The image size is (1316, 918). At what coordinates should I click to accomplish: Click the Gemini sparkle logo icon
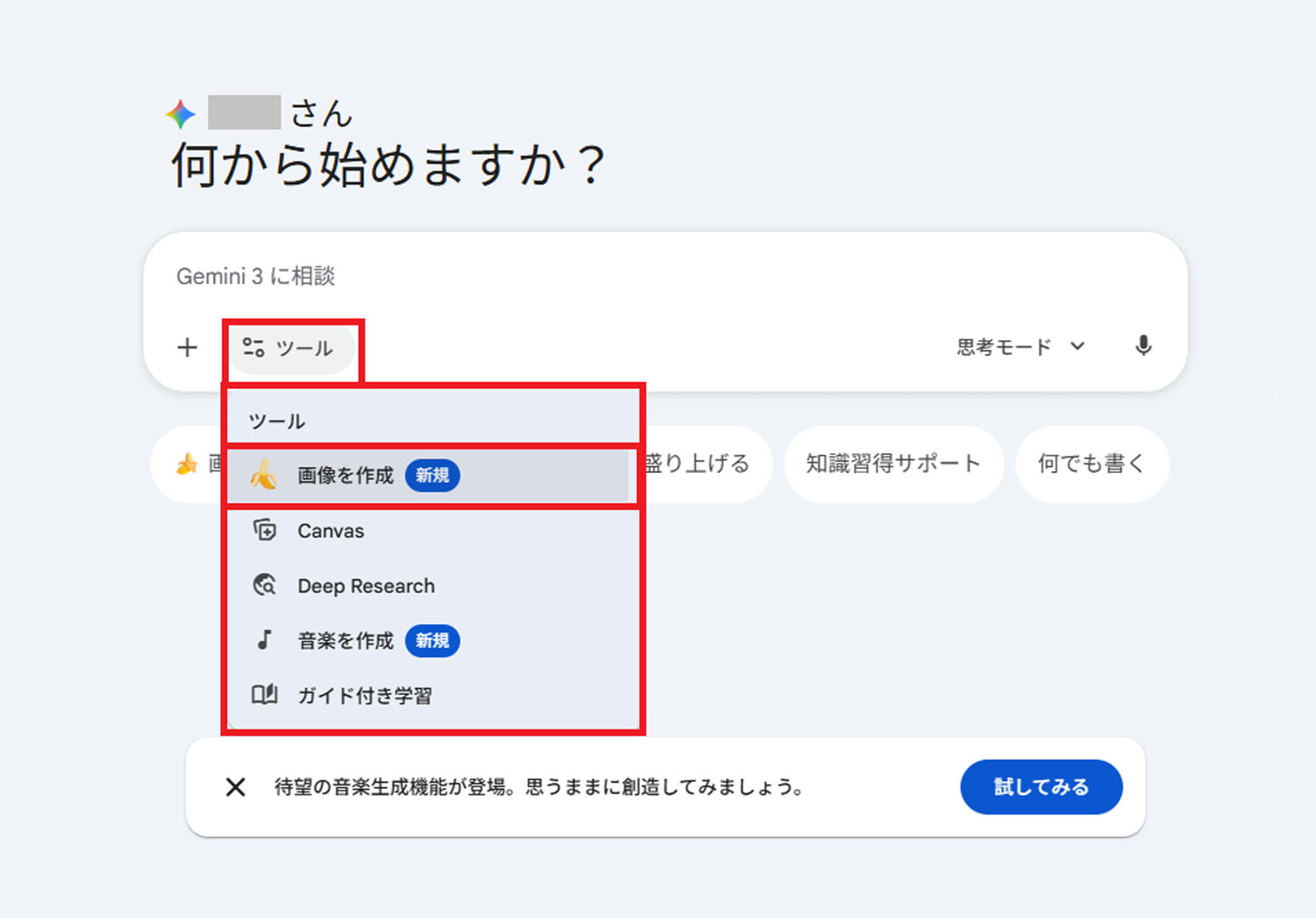click(180, 112)
